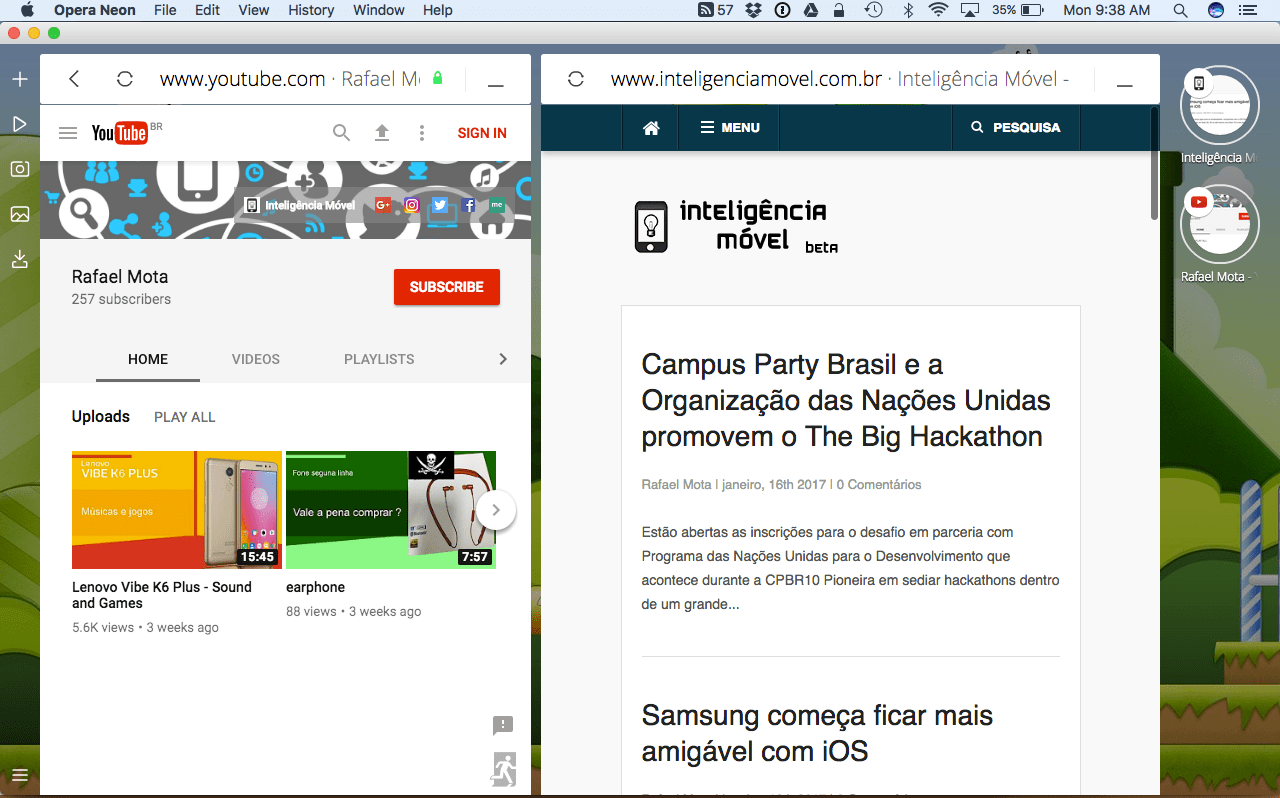This screenshot has width=1280, height=798.
Task: Open the MENU dropdown on Inteligência Móvel
Action: tap(730, 128)
